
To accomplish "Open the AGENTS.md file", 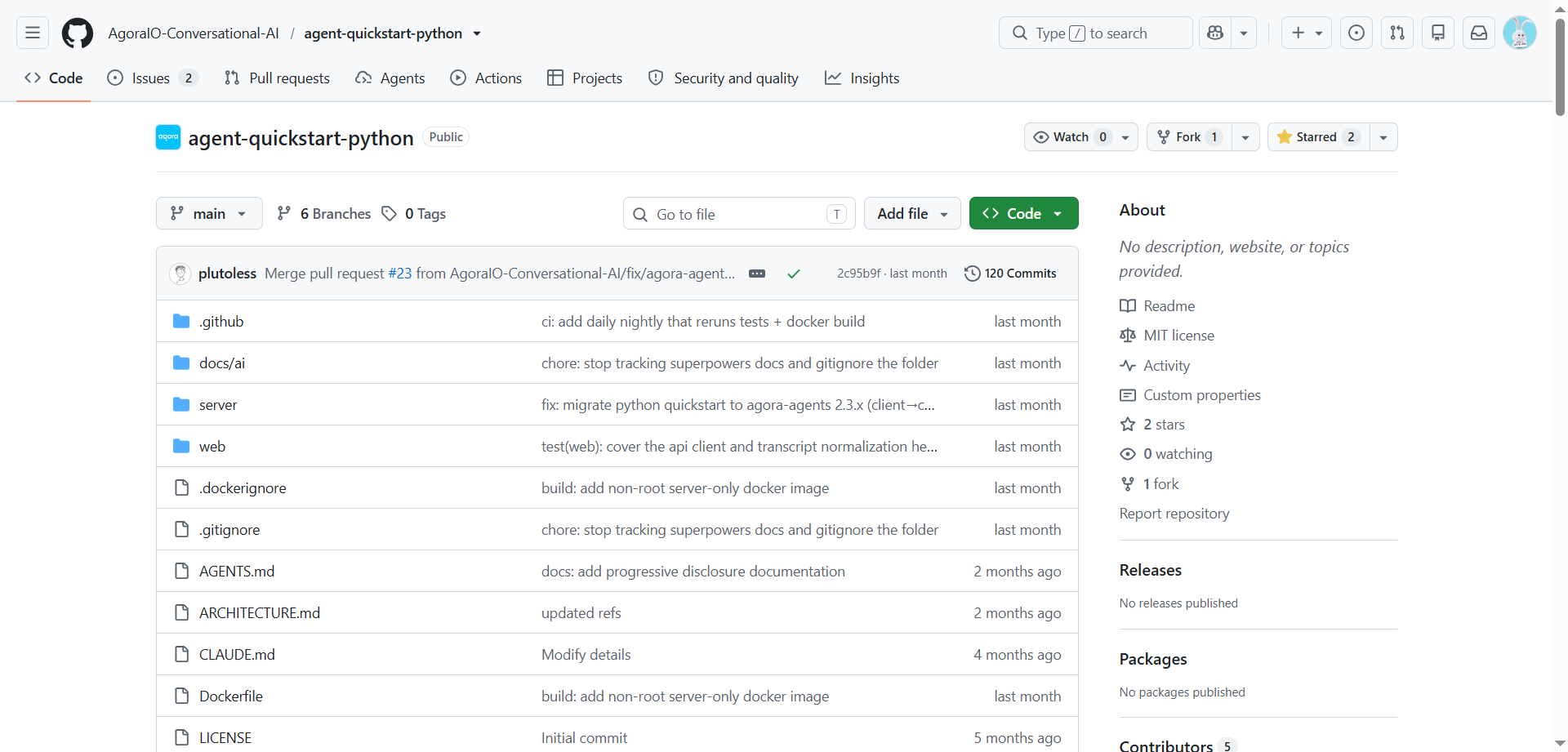I will (x=237, y=572).
